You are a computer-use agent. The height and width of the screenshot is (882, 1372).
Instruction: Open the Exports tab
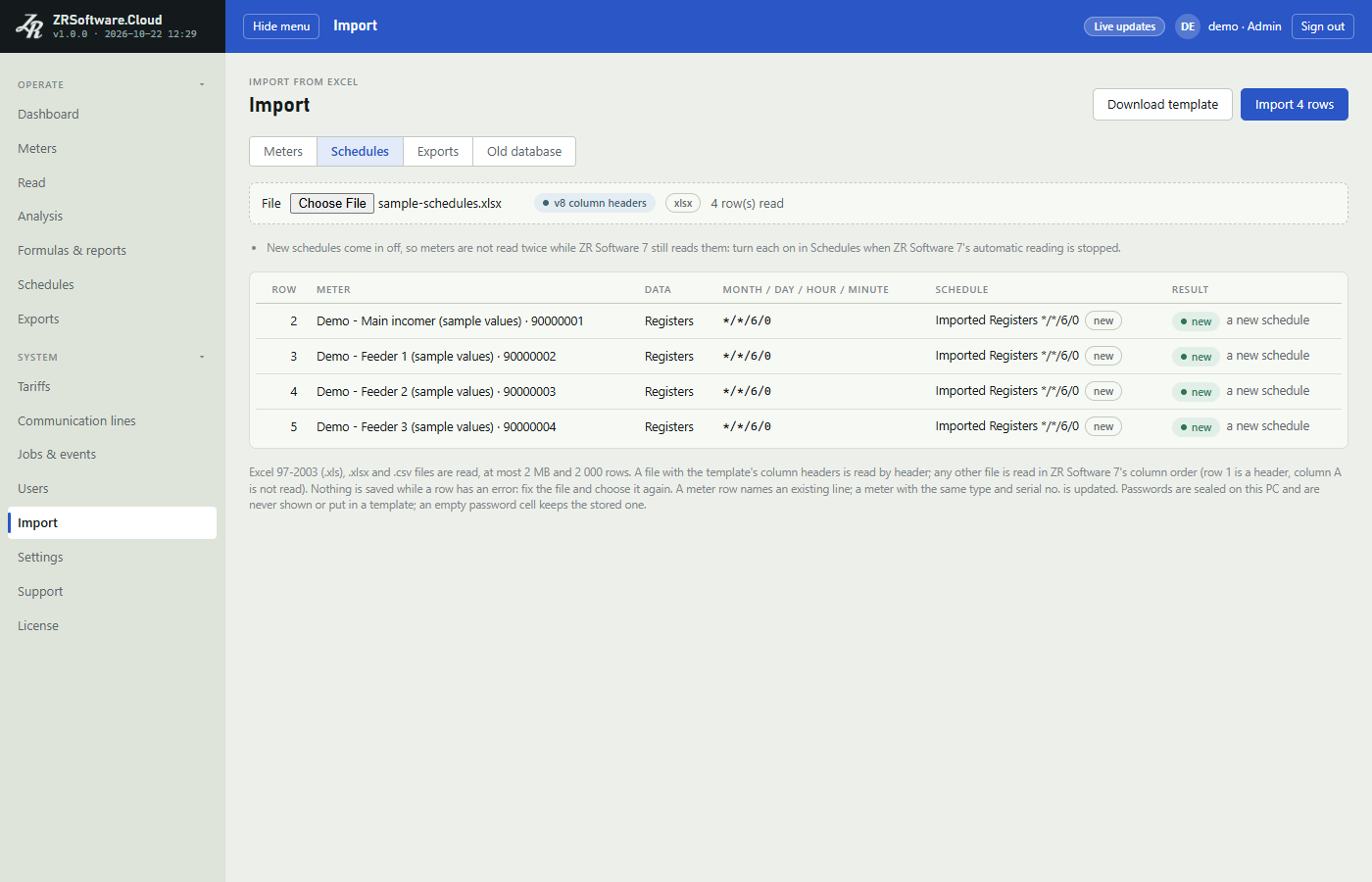438,151
